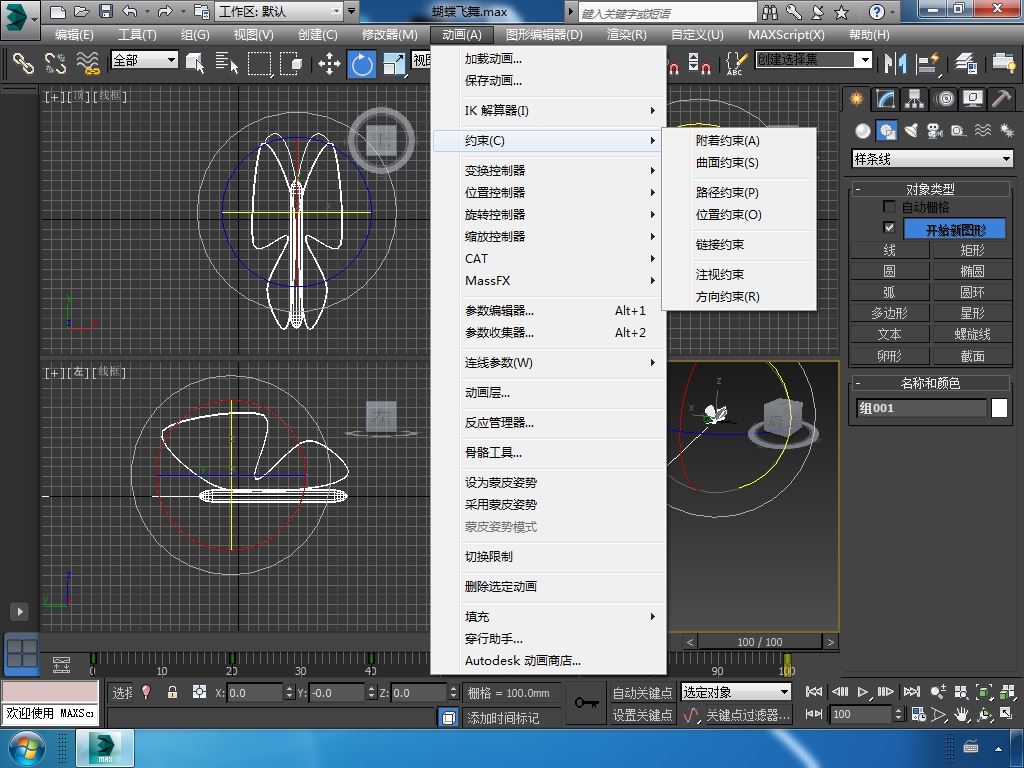Open the 样条线 shape type dropdown
This screenshot has height=768, width=1024.
coord(1006,159)
